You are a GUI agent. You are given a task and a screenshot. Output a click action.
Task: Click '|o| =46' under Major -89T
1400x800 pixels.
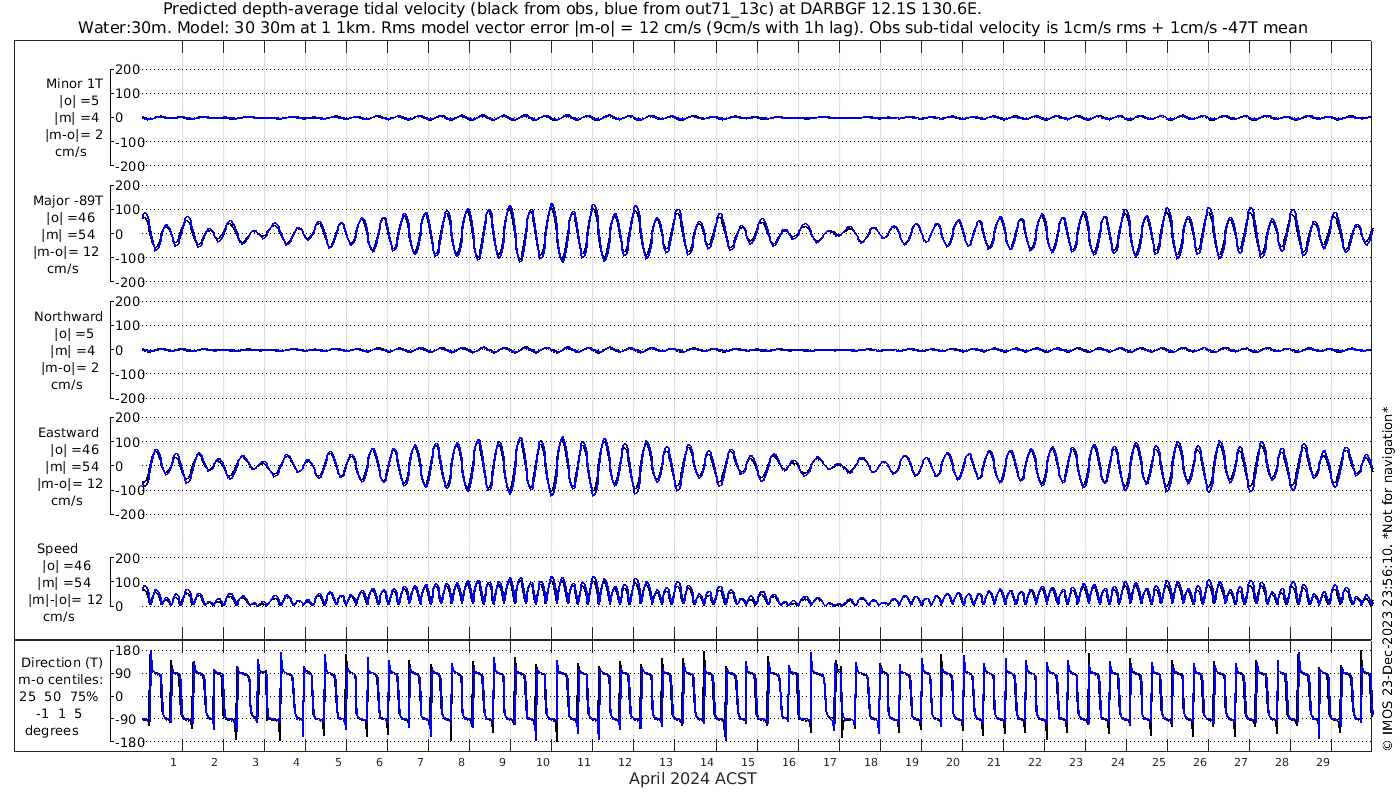pos(73,217)
